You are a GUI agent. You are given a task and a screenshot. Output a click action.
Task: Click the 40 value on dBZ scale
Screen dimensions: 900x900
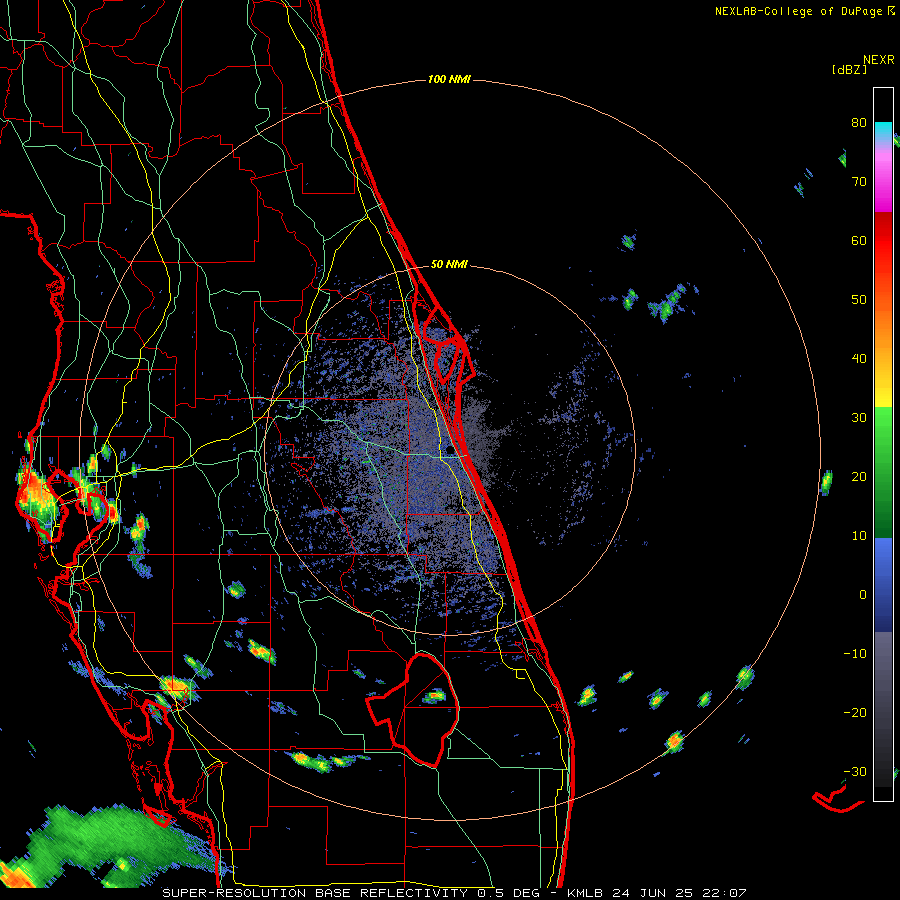point(859,359)
